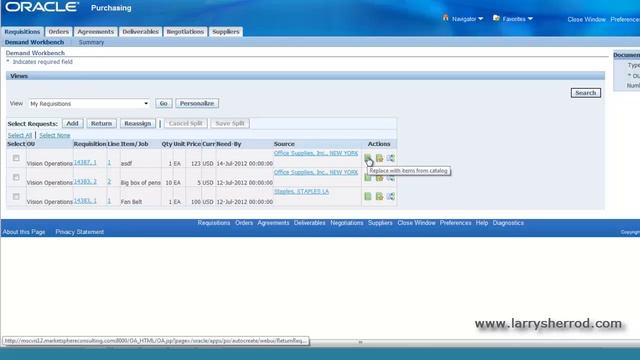Click Replace with catalog items icon in asdf row
This screenshot has width=640, height=360.
click(x=368, y=158)
